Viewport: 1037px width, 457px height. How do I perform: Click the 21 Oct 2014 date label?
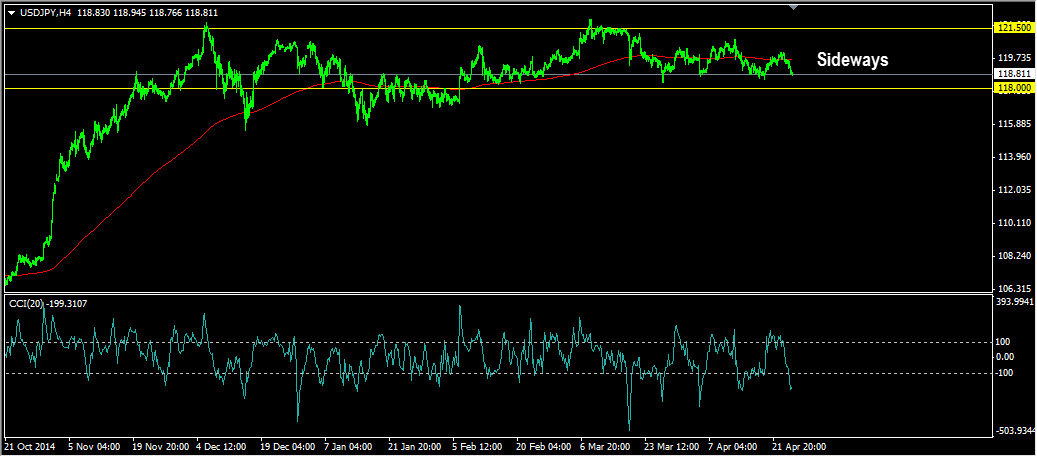pyautogui.click(x=29, y=447)
